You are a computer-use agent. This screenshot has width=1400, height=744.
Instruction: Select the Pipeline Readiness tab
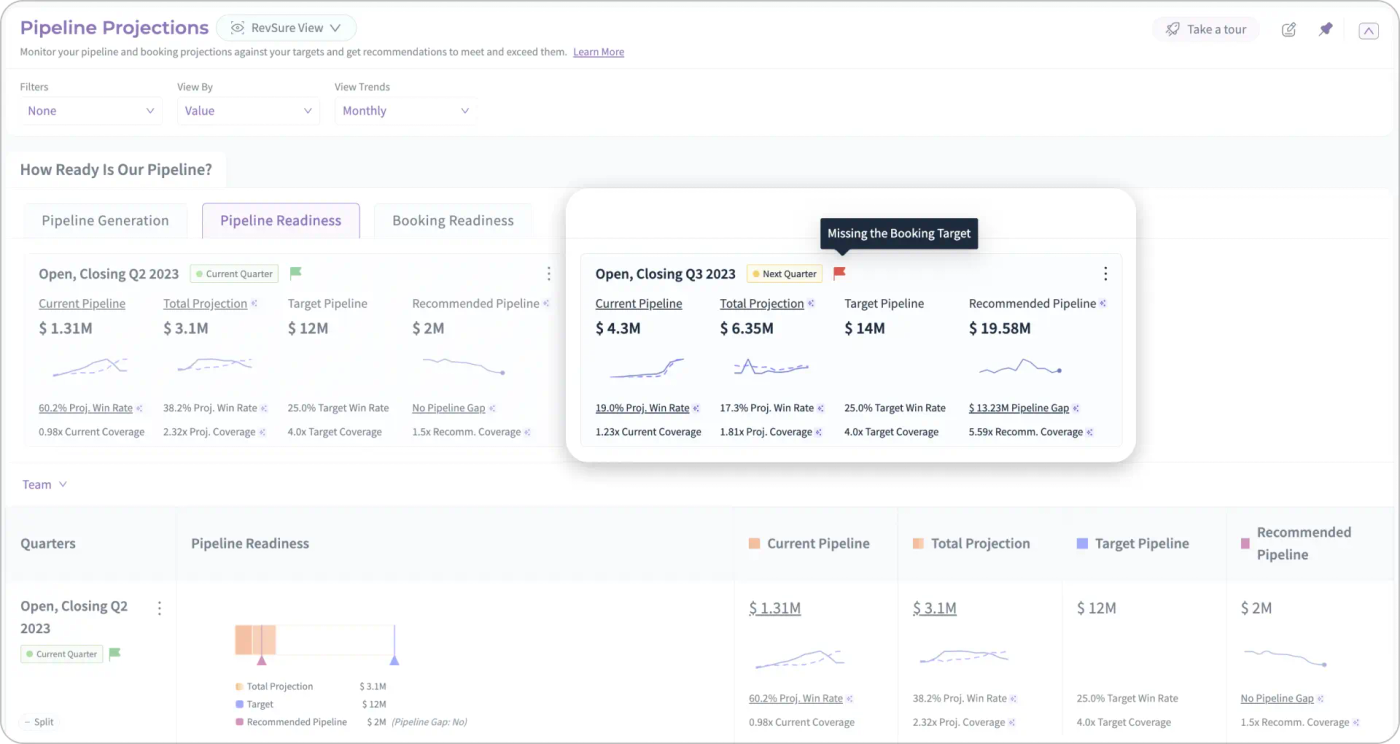click(280, 221)
